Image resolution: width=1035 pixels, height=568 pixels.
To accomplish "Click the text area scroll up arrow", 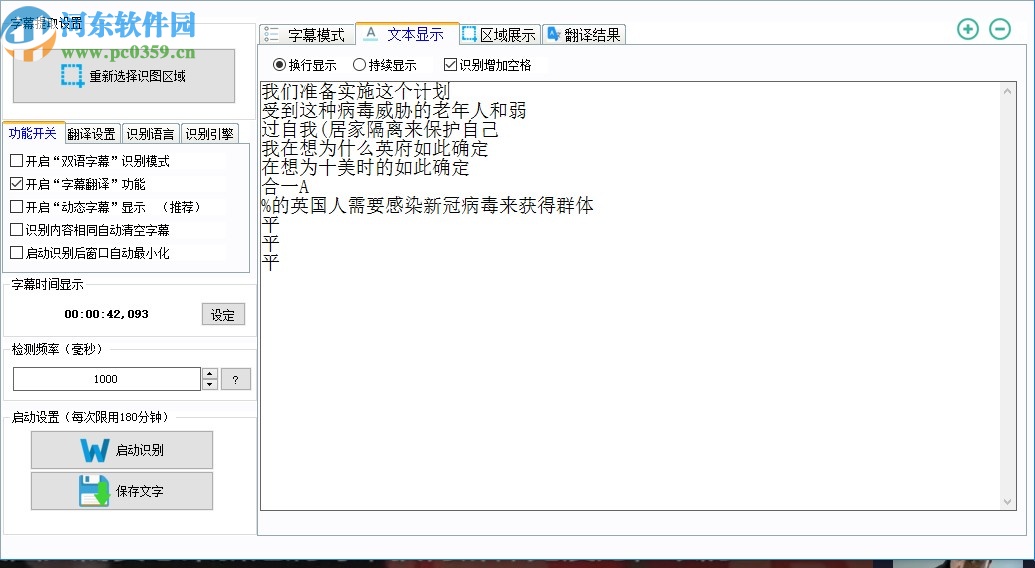I will coord(1007,92).
